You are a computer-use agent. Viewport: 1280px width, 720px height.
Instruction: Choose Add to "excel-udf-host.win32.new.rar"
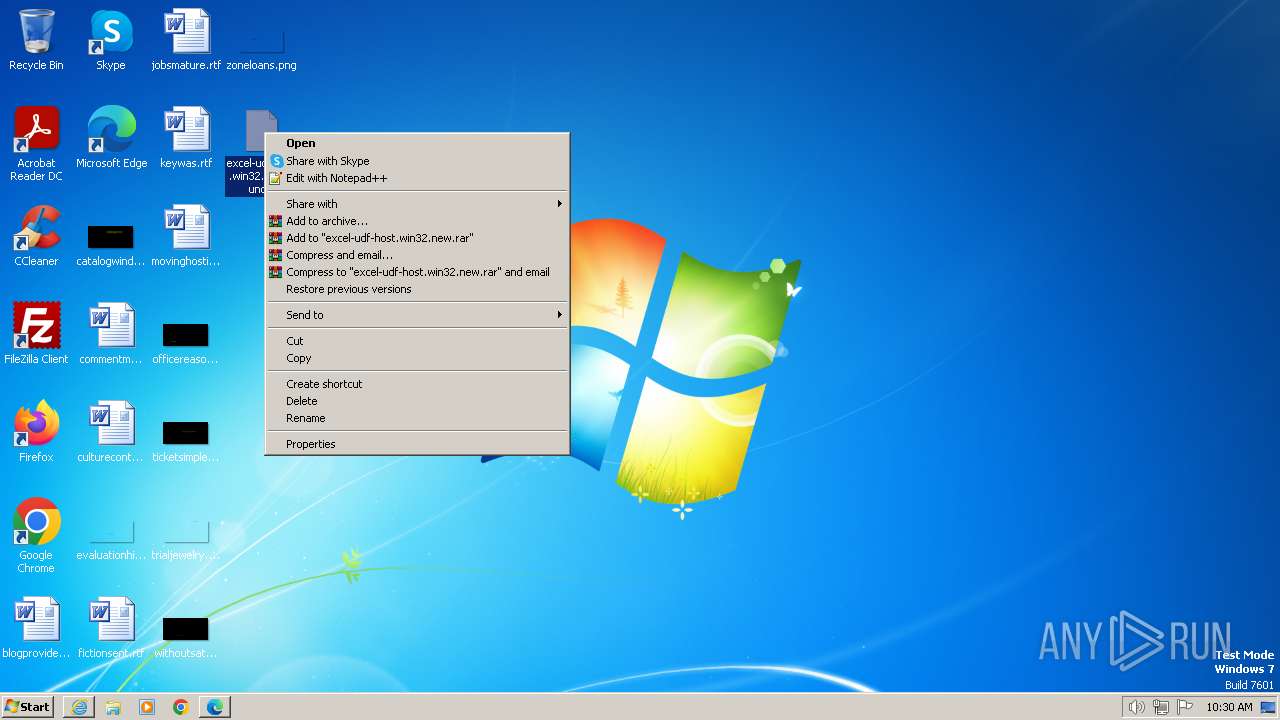(x=417, y=238)
